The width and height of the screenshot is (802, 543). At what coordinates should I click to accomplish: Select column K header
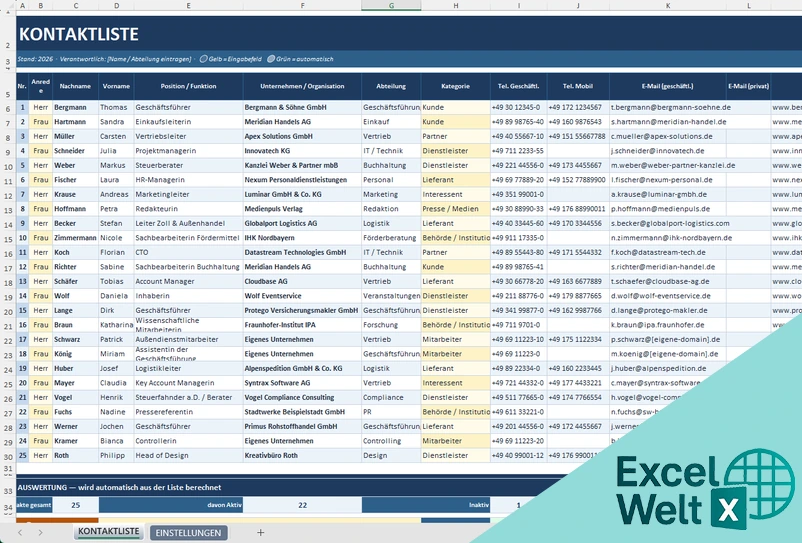pos(668,6)
